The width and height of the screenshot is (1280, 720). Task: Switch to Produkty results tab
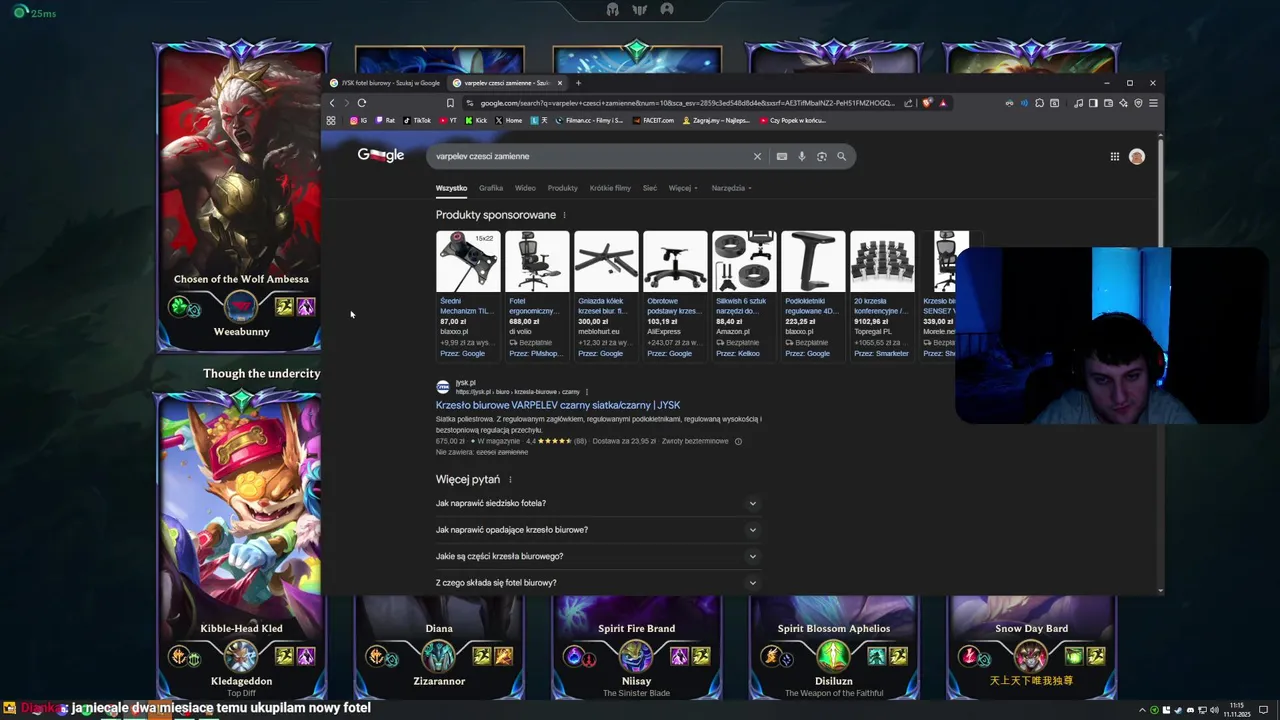[x=562, y=188]
